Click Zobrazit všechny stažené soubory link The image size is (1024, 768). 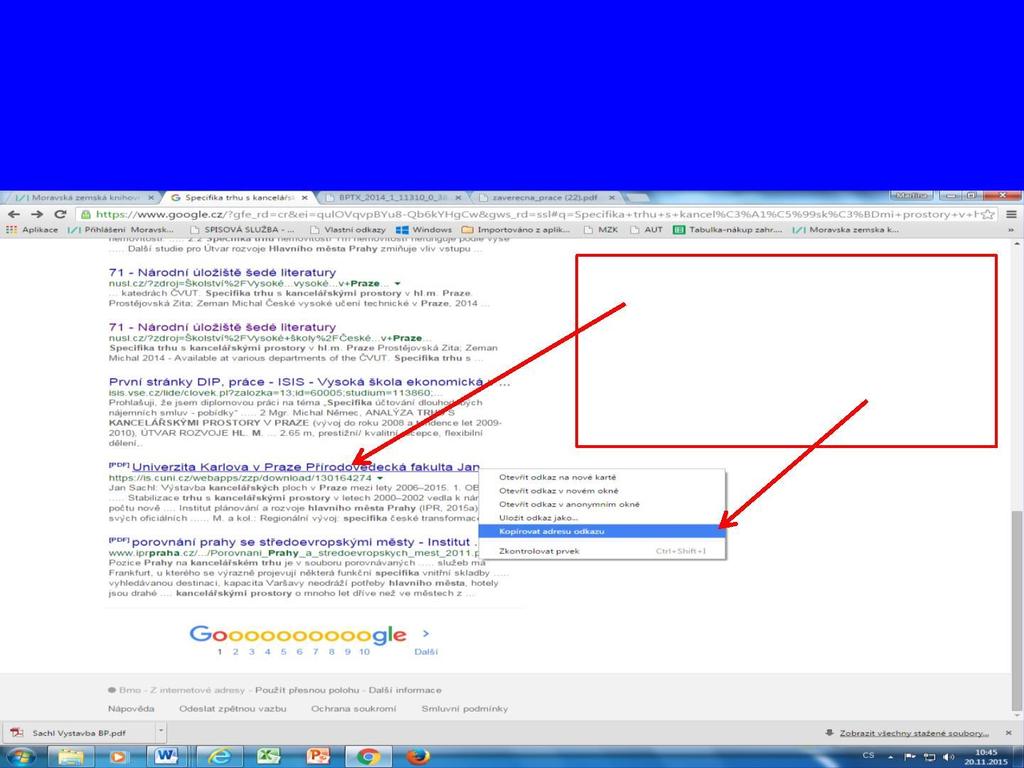pos(914,733)
